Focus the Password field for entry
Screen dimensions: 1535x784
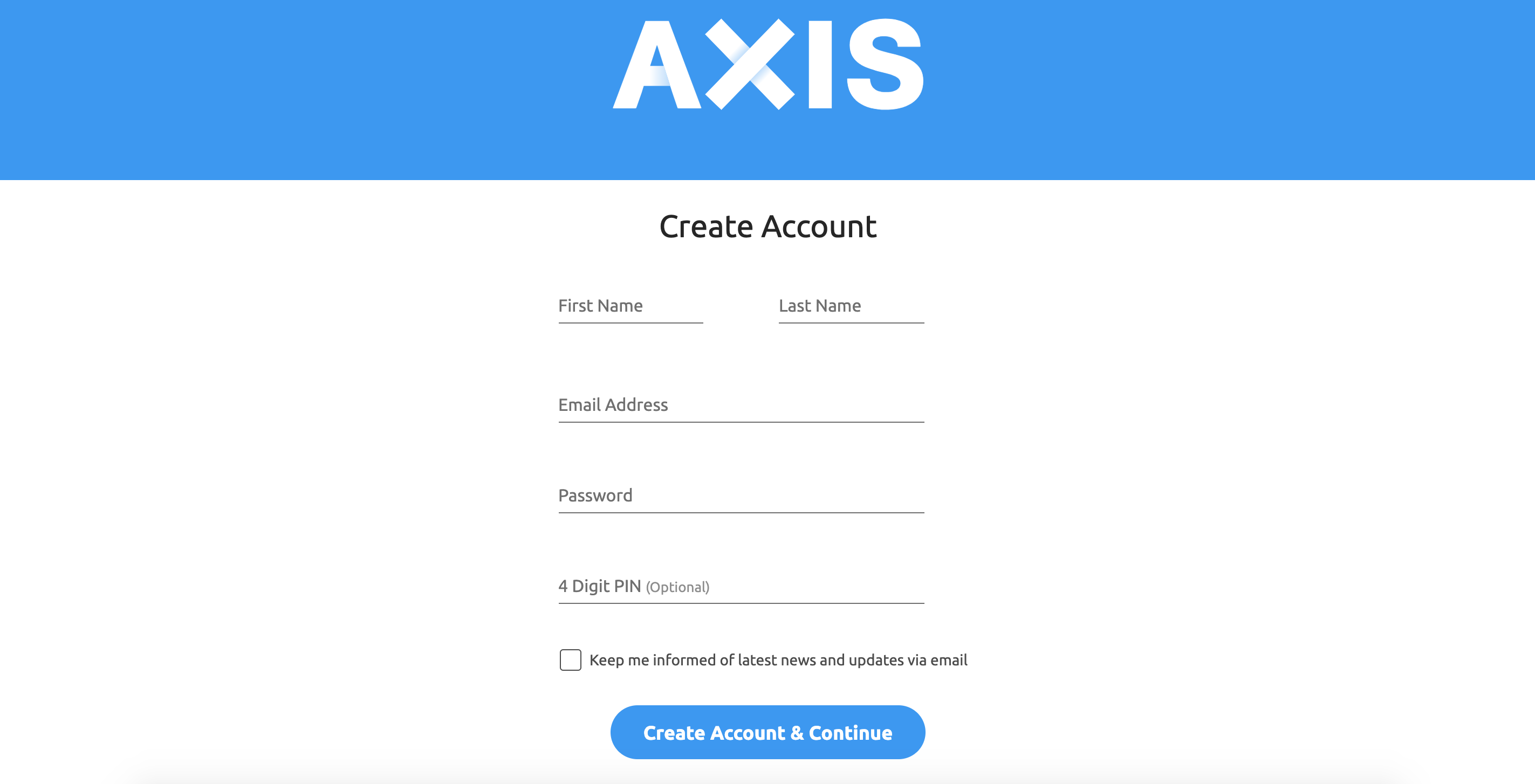point(741,495)
